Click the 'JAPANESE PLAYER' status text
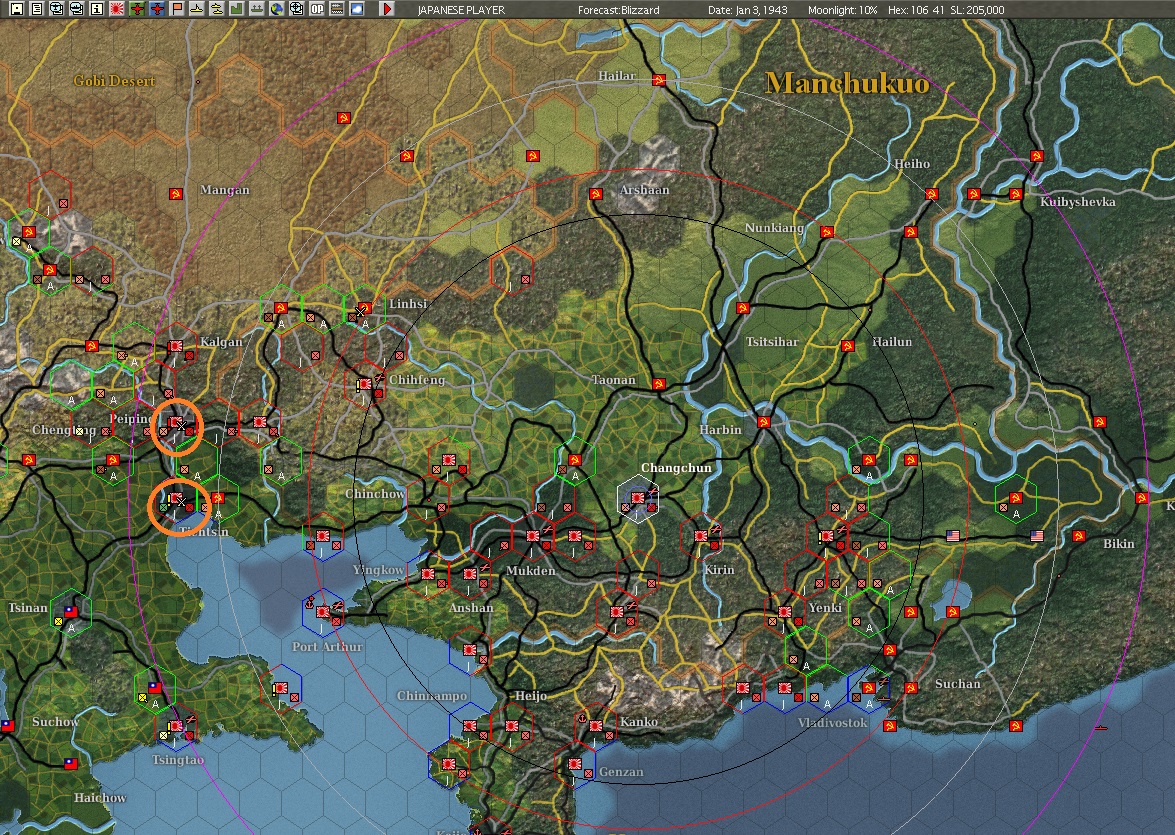Image resolution: width=1175 pixels, height=835 pixels. (x=462, y=10)
